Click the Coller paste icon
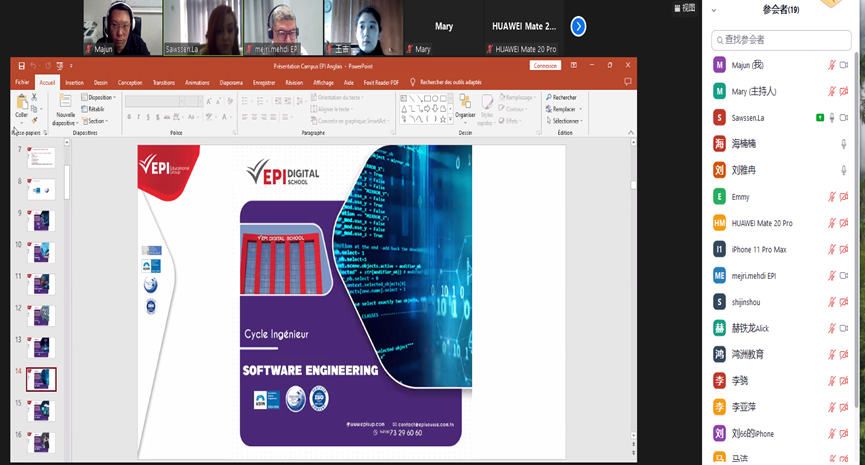Image resolution: width=865 pixels, height=465 pixels. pos(21,104)
